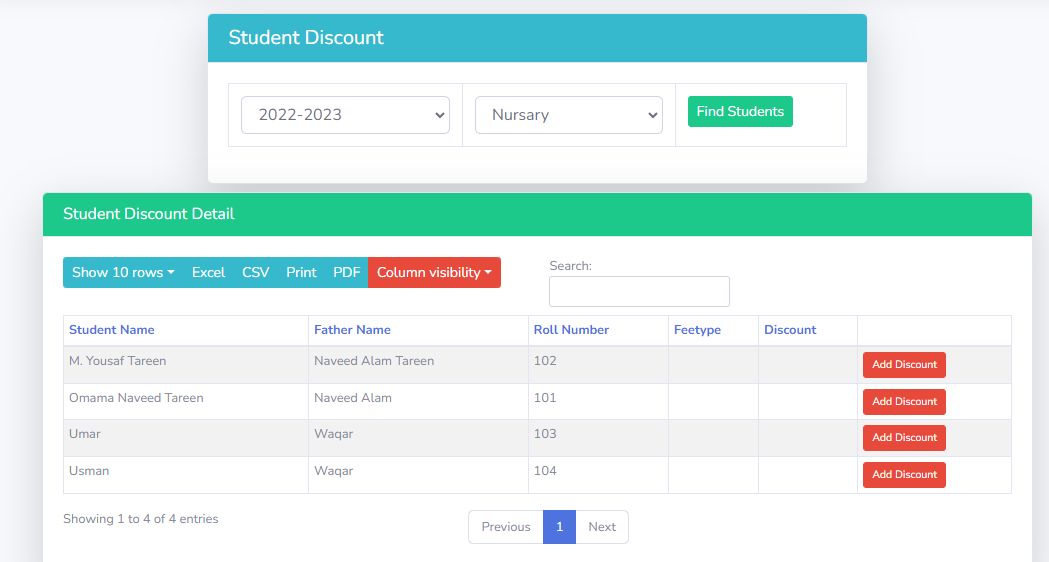Print the student discount table
1049x562 pixels.
coord(301,273)
